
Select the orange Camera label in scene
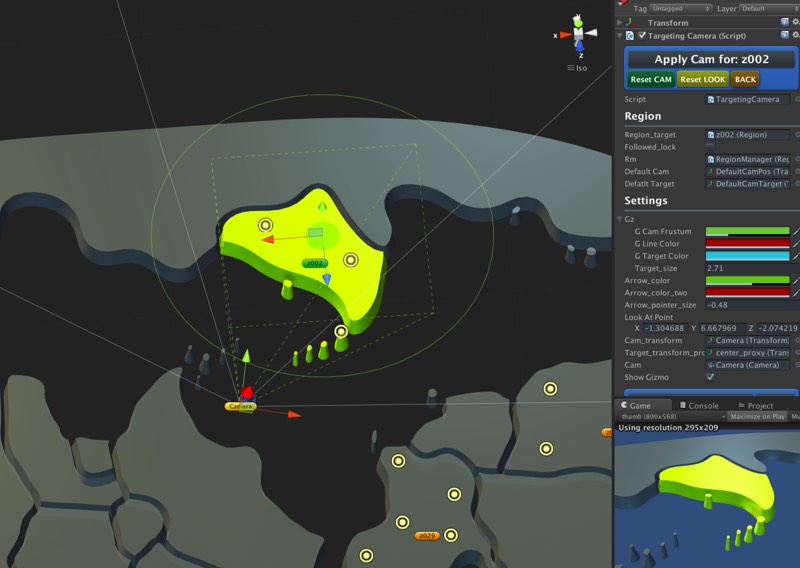tap(240, 406)
